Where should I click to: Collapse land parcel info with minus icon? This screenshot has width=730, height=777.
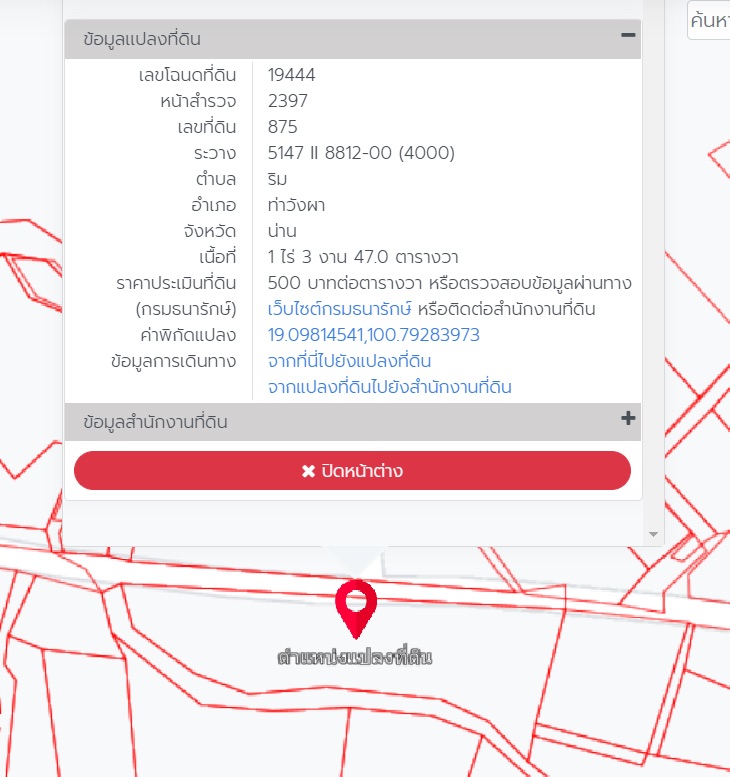point(628,35)
